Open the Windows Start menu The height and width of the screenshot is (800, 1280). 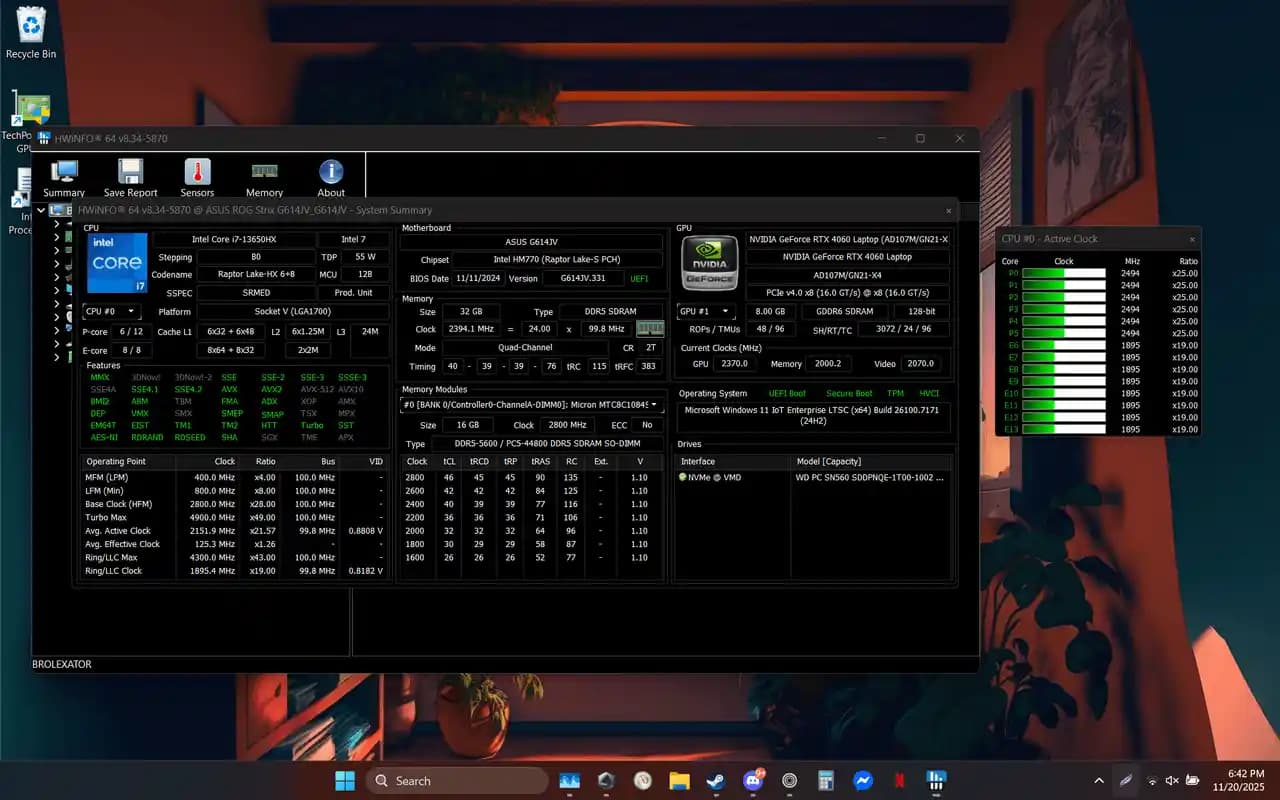344,780
